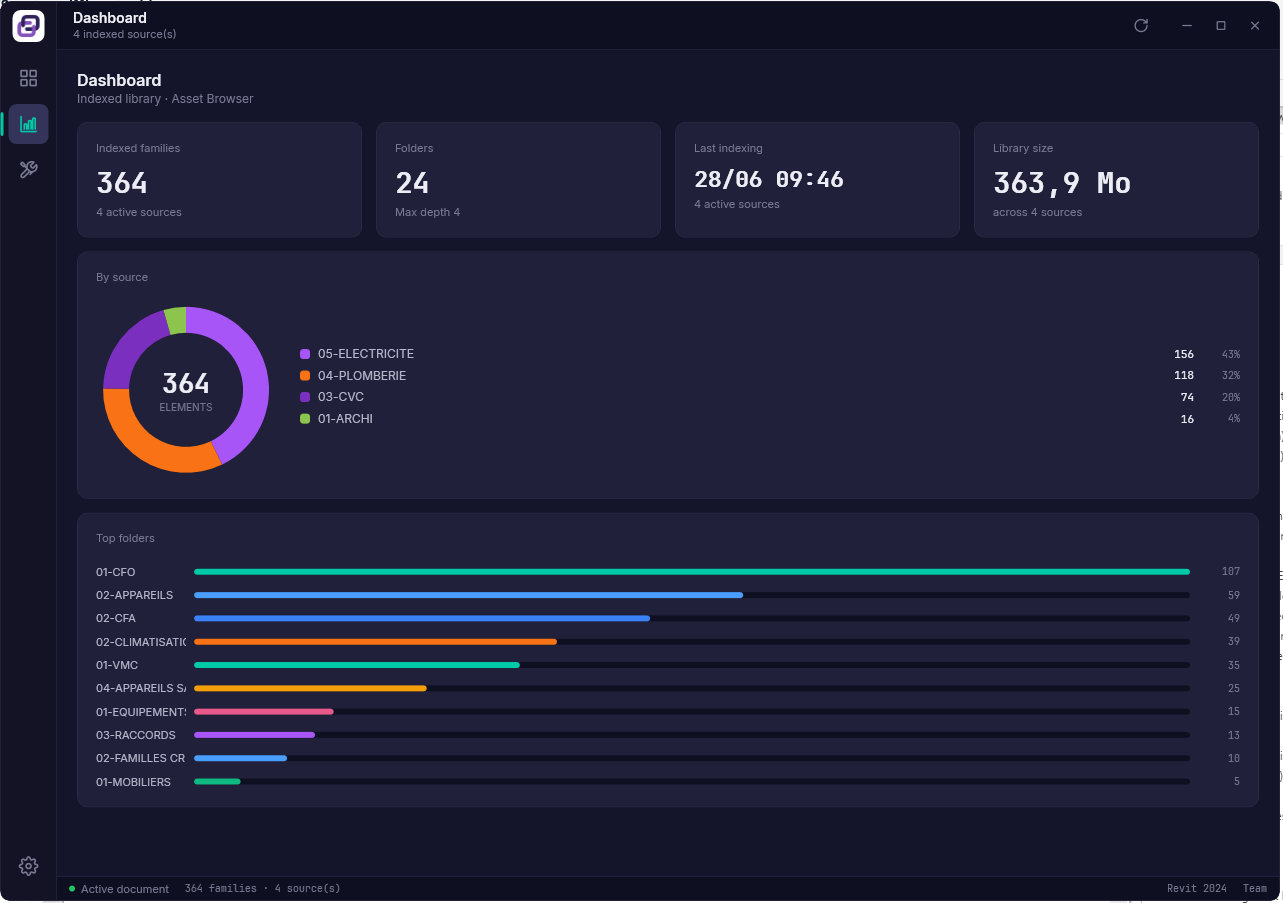Screen dimensions: 1283x903
Task: Select the 01-MOBILIERS folder label
Action: [x=134, y=782]
